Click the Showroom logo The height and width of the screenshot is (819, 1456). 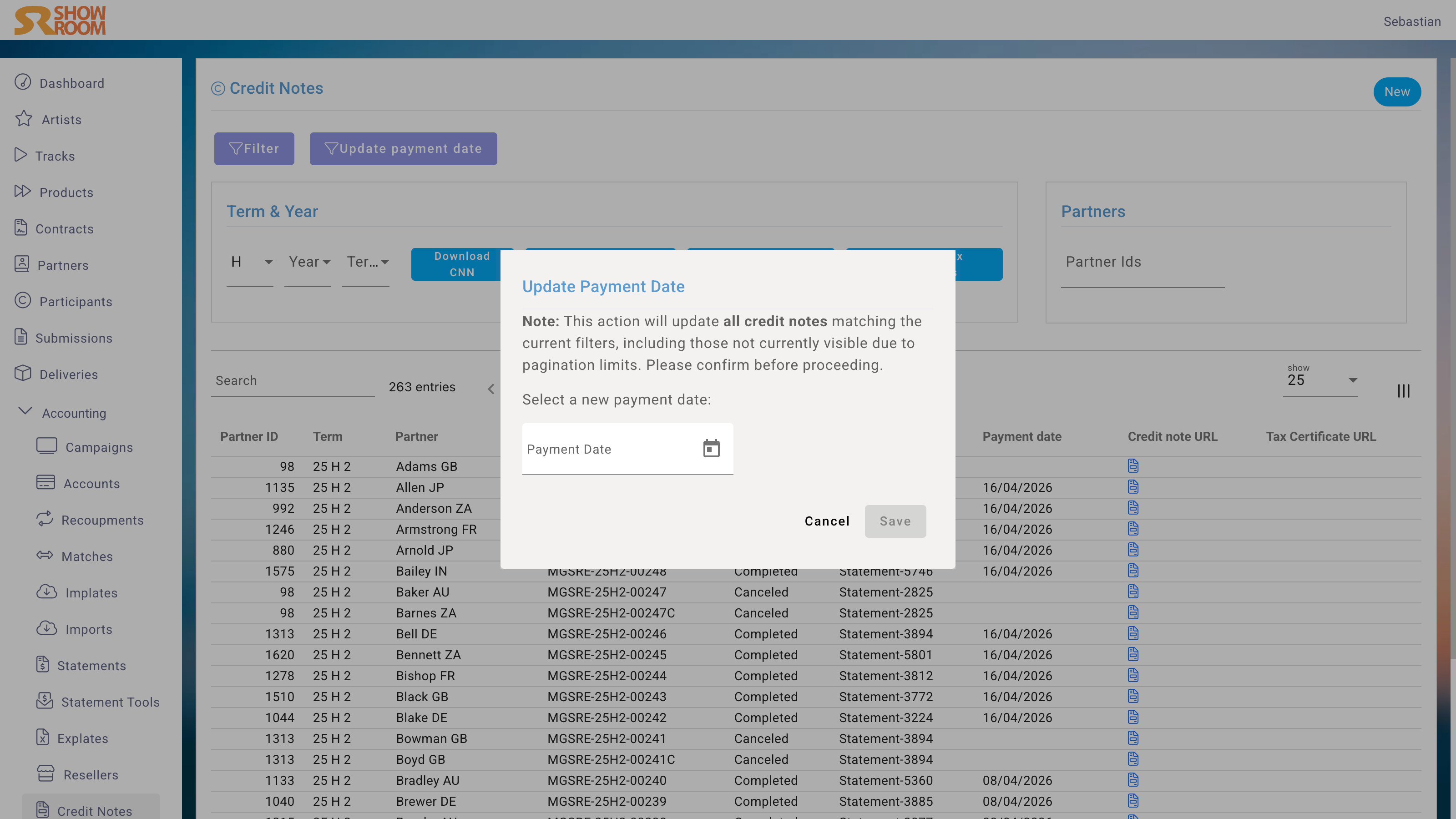tap(60, 20)
